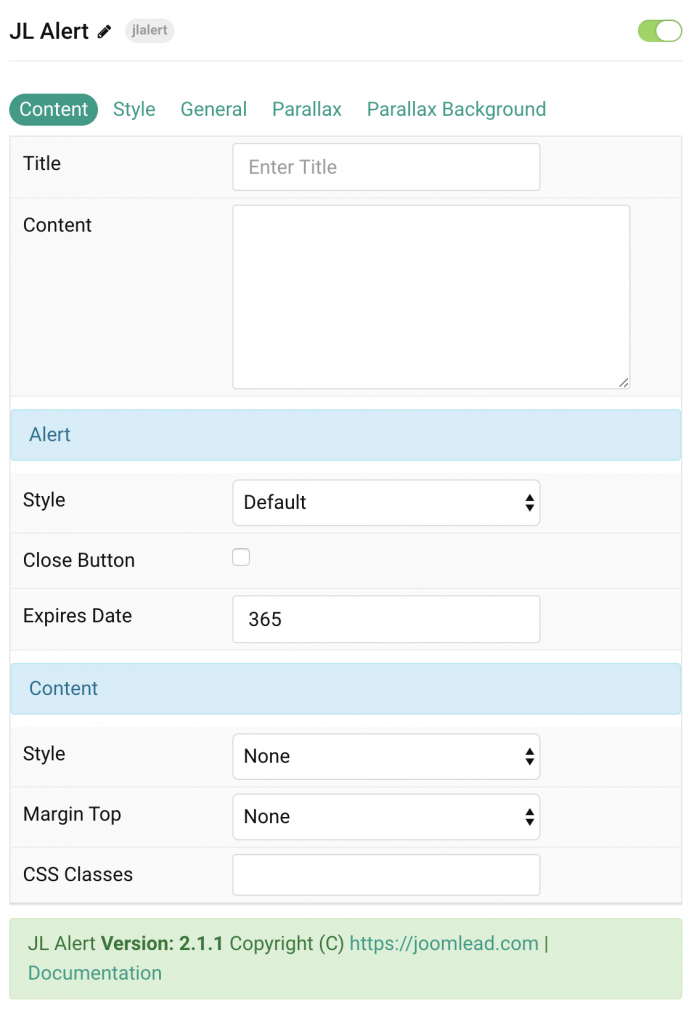Screen dimensions: 694x1024
Task: Click inside the Enter Title field
Action: (x=386, y=167)
